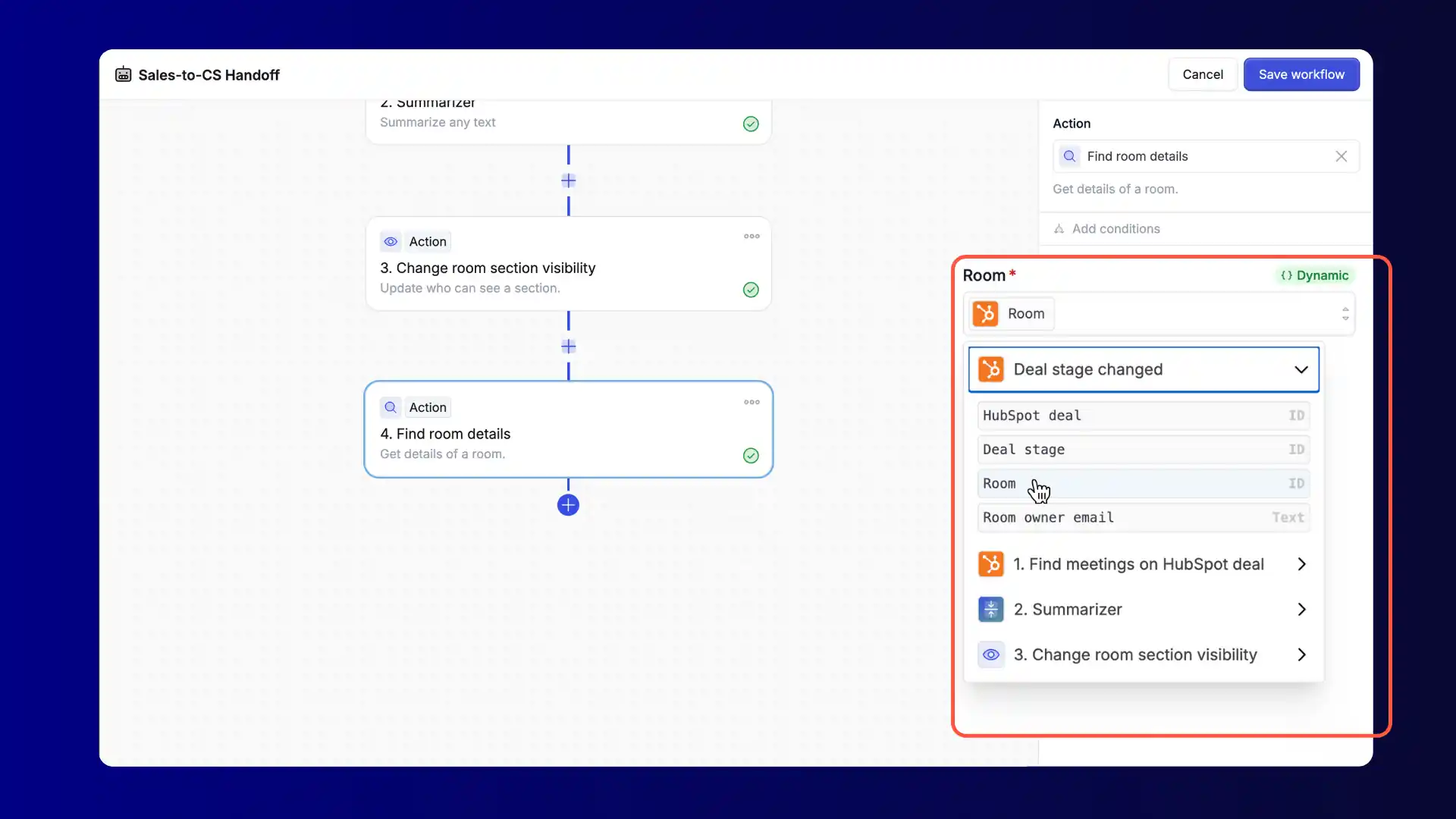Toggle the Dynamic mode badge
Image resolution: width=1456 pixels, height=819 pixels.
1314,275
